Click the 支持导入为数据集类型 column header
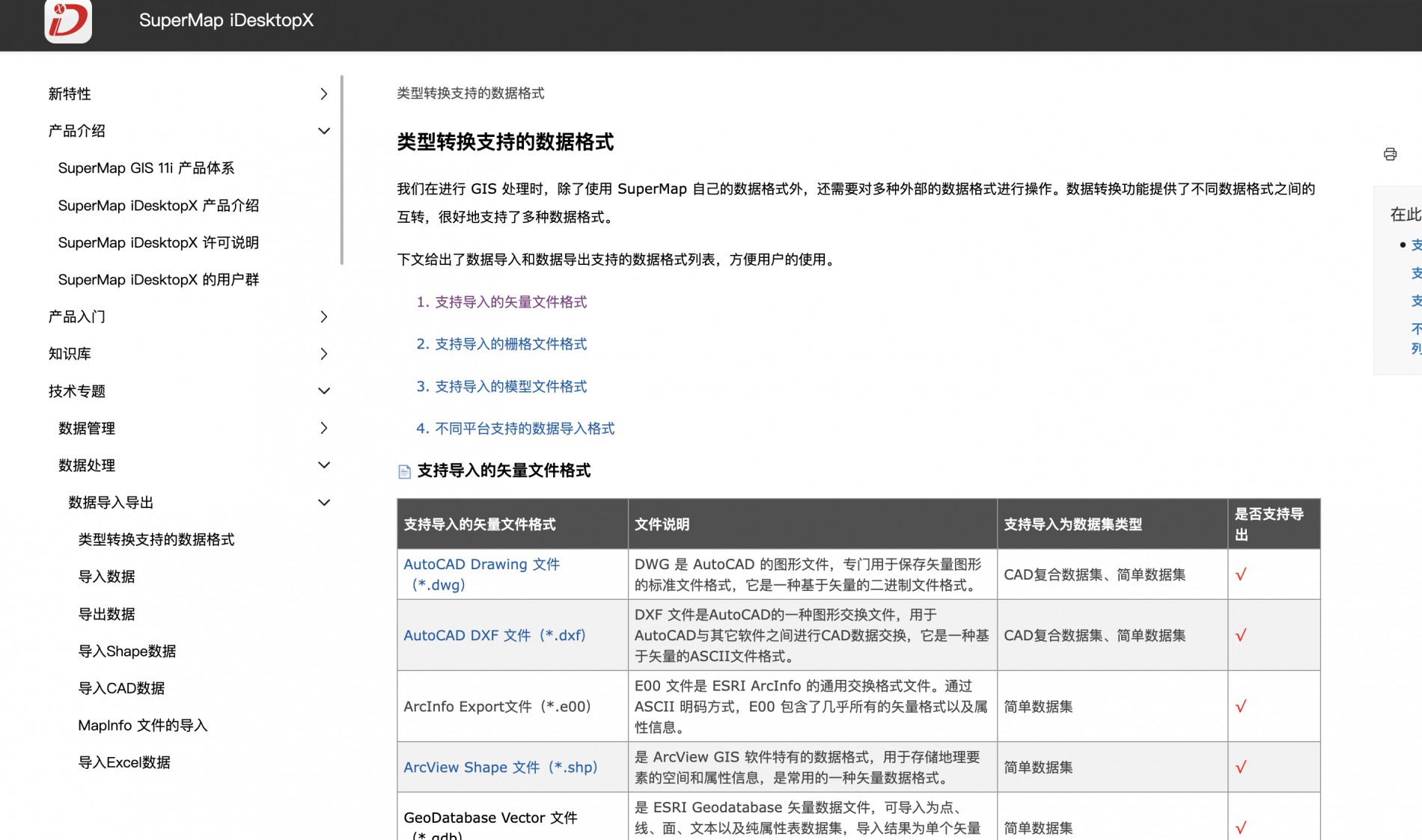 click(1112, 524)
